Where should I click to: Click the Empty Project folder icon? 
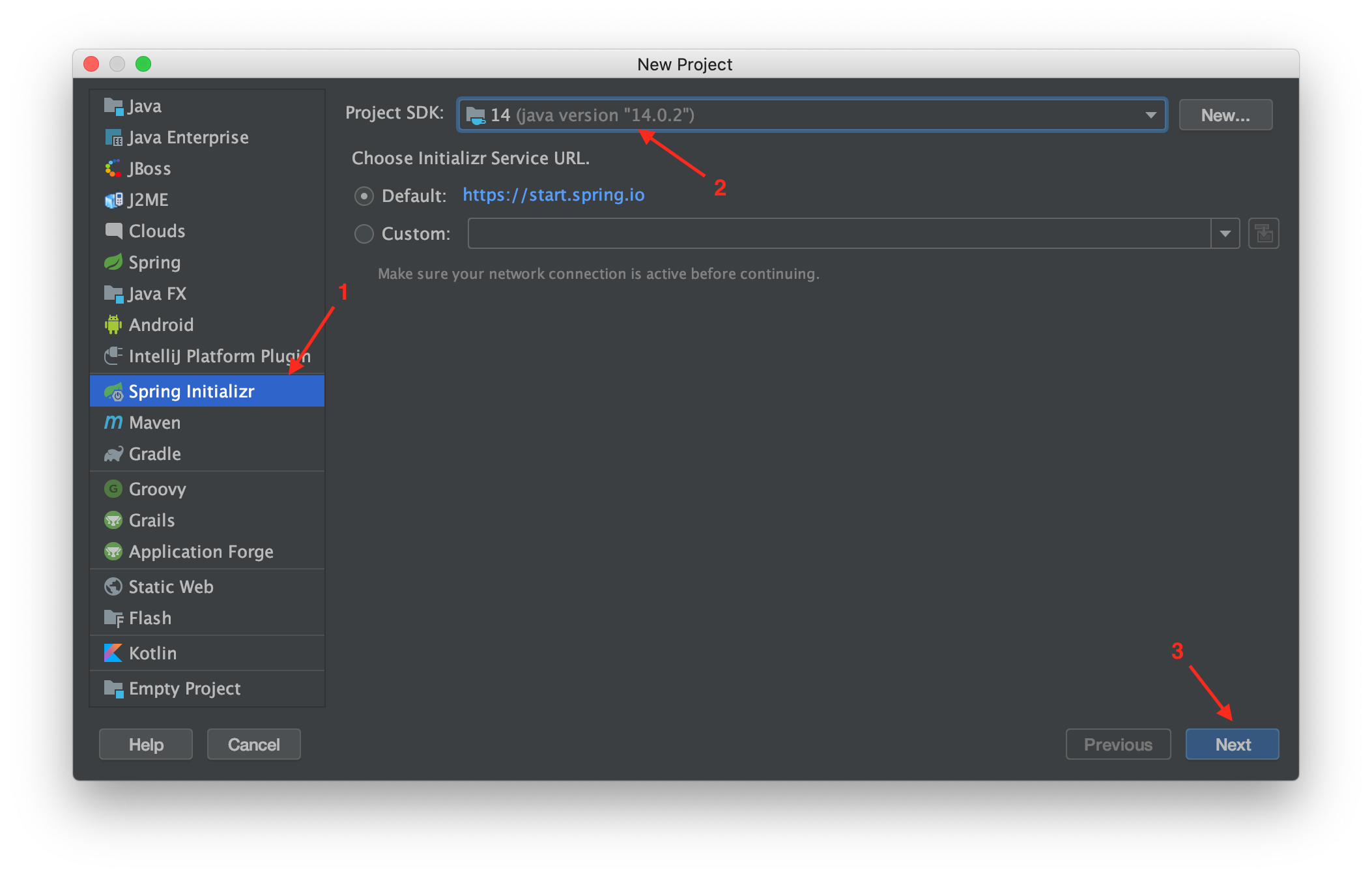(113, 689)
